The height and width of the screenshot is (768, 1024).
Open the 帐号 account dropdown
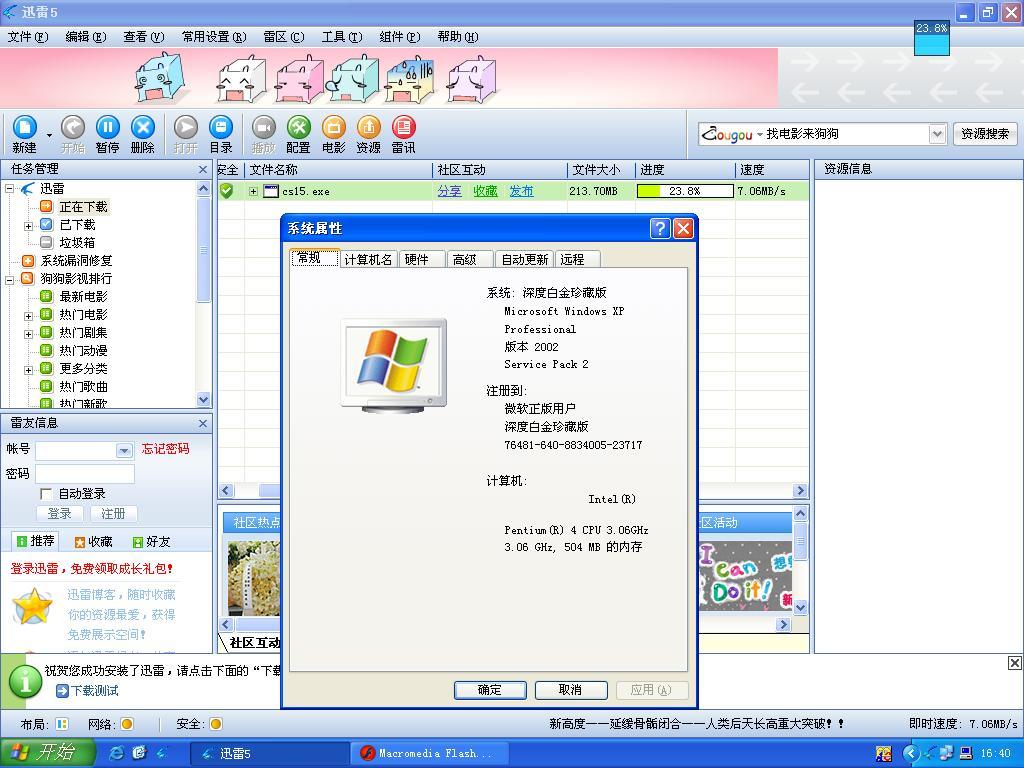[124, 451]
